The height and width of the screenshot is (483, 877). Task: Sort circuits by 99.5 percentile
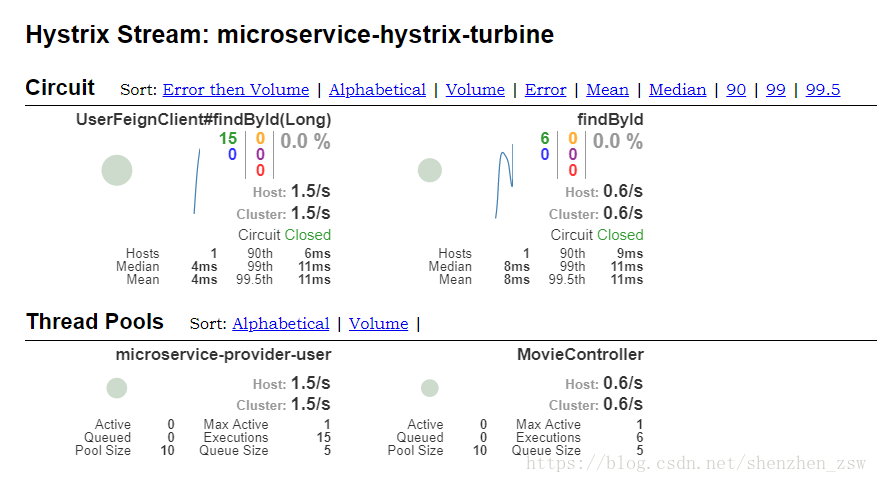(x=823, y=89)
